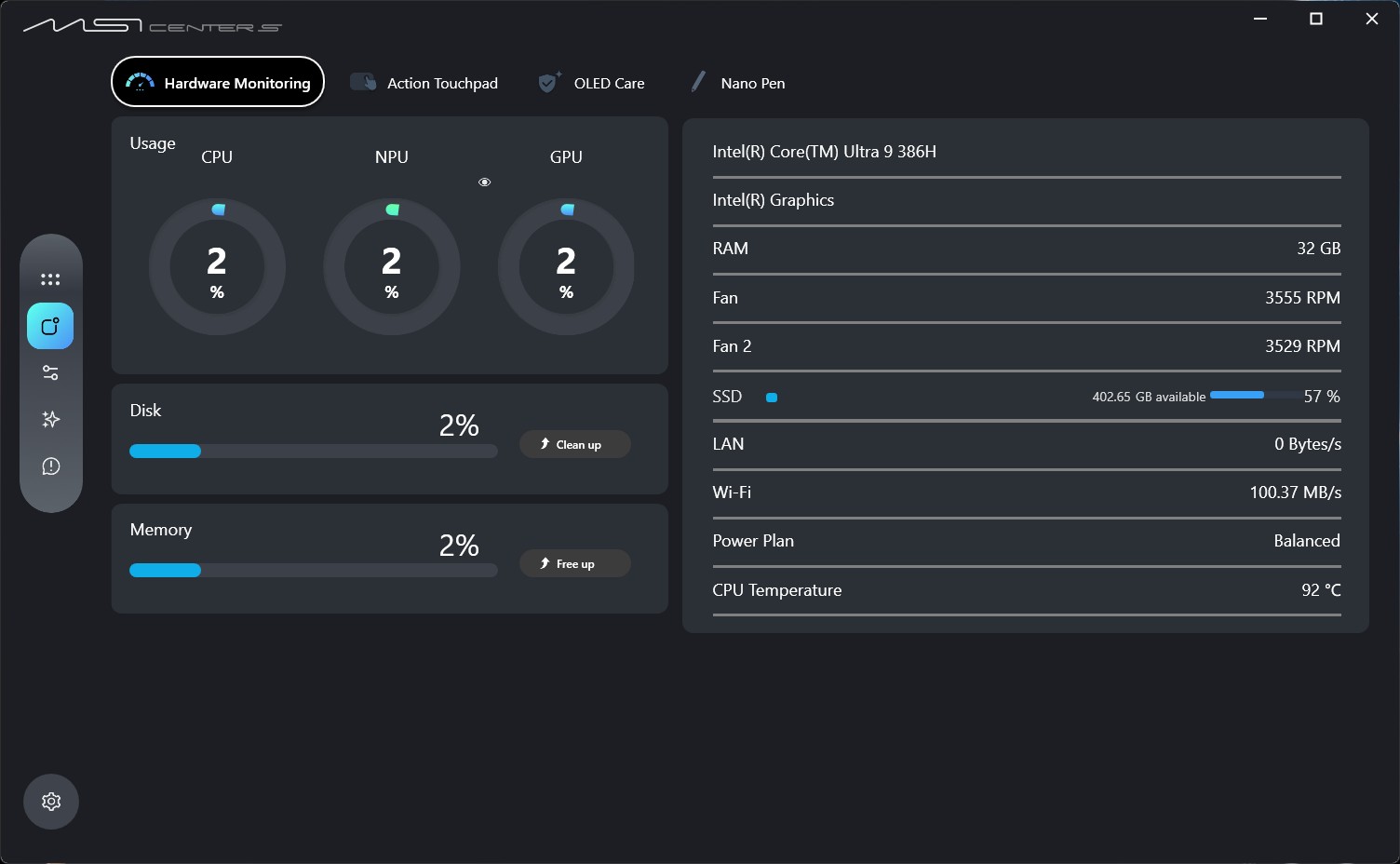
Task: Switch to the Hardware Monitoring tab
Action: pyautogui.click(x=218, y=83)
